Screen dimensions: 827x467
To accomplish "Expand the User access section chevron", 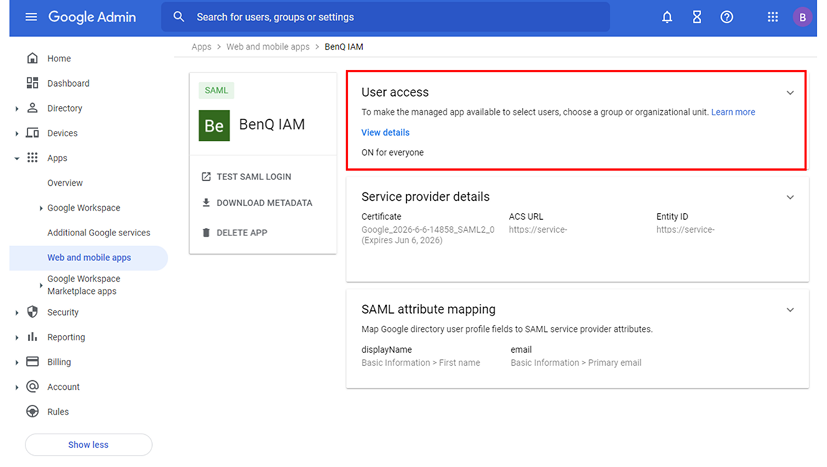I will [790, 93].
